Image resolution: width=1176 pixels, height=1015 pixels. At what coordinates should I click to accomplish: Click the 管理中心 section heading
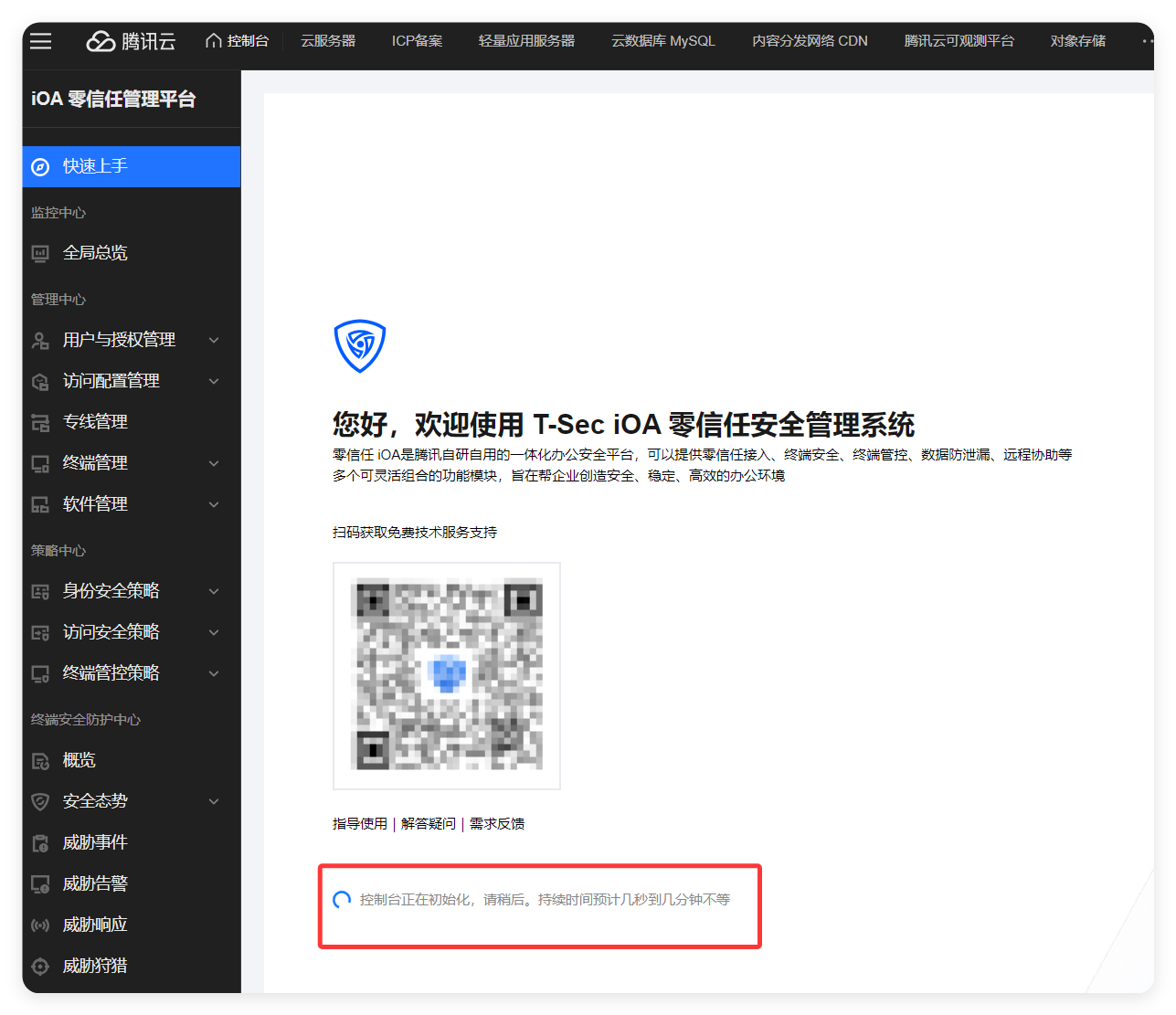click(x=58, y=300)
